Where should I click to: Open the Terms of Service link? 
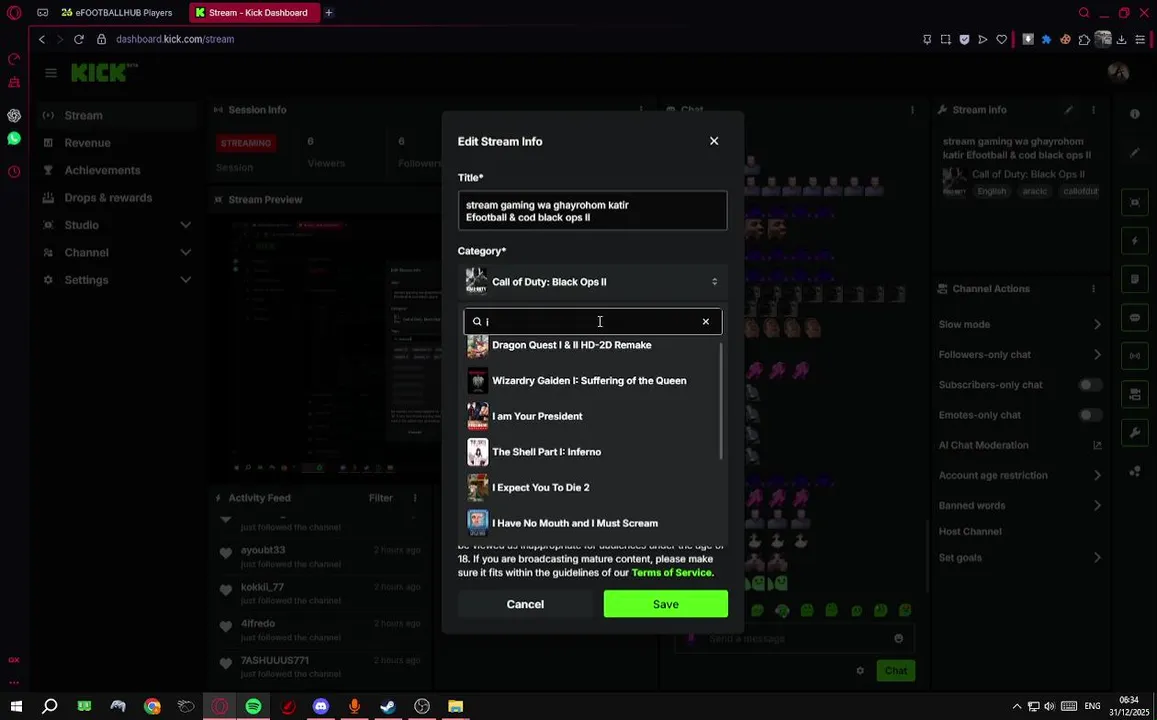[671, 572]
